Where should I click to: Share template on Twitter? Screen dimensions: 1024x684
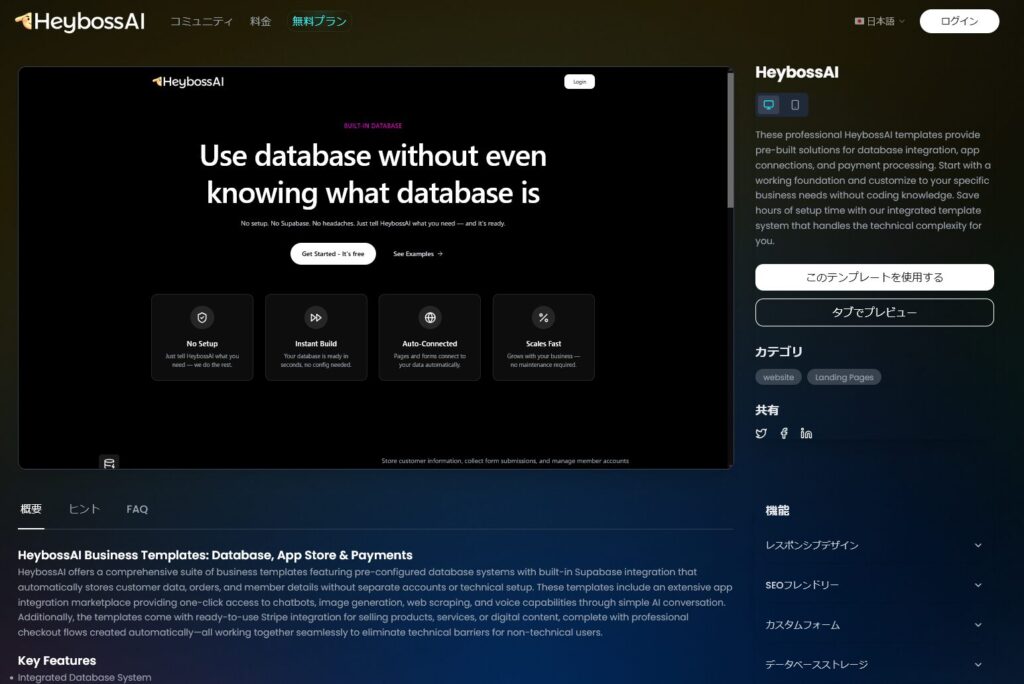point(761,433)
